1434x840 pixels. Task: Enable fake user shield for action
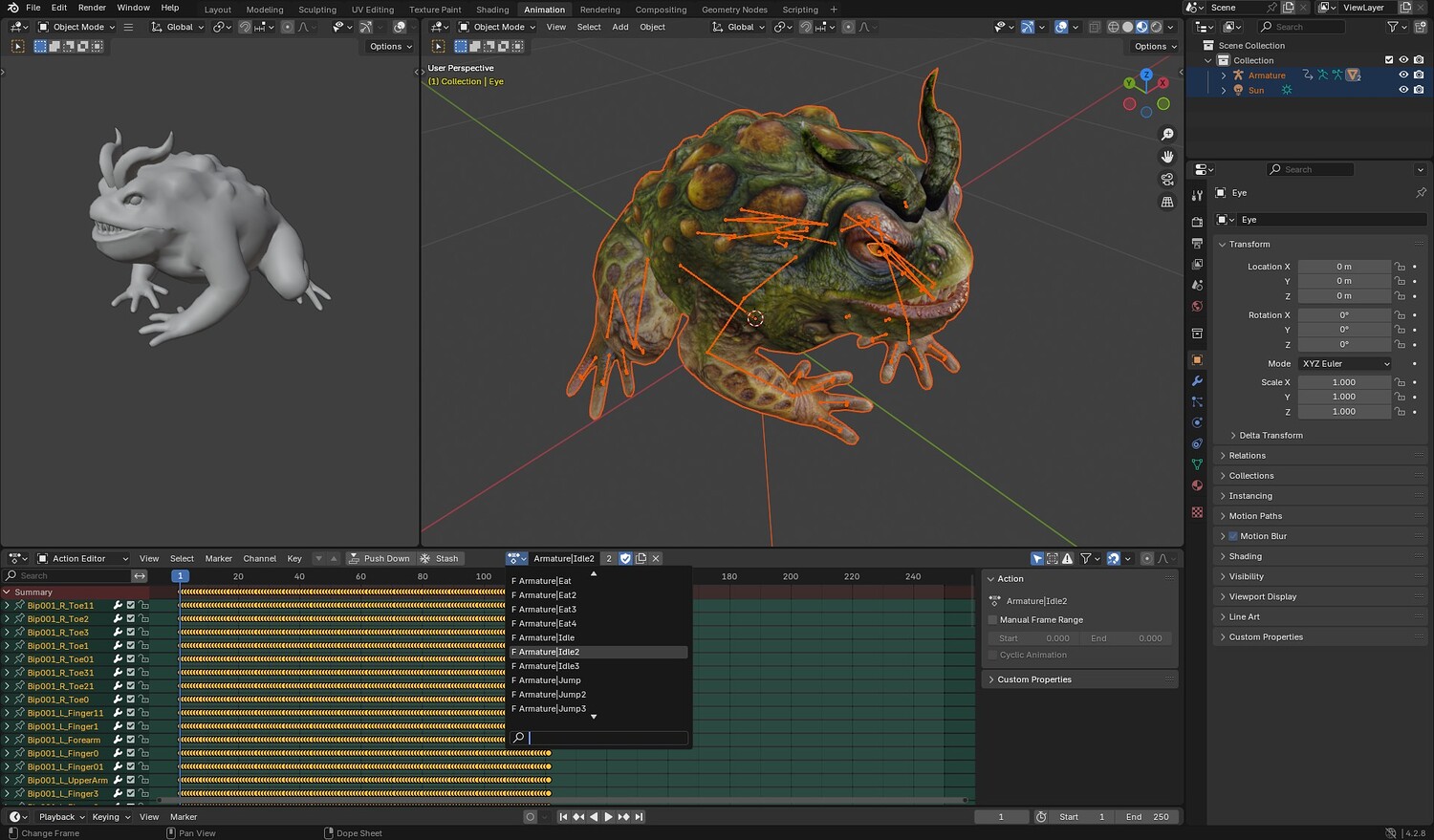pos(625,559)
